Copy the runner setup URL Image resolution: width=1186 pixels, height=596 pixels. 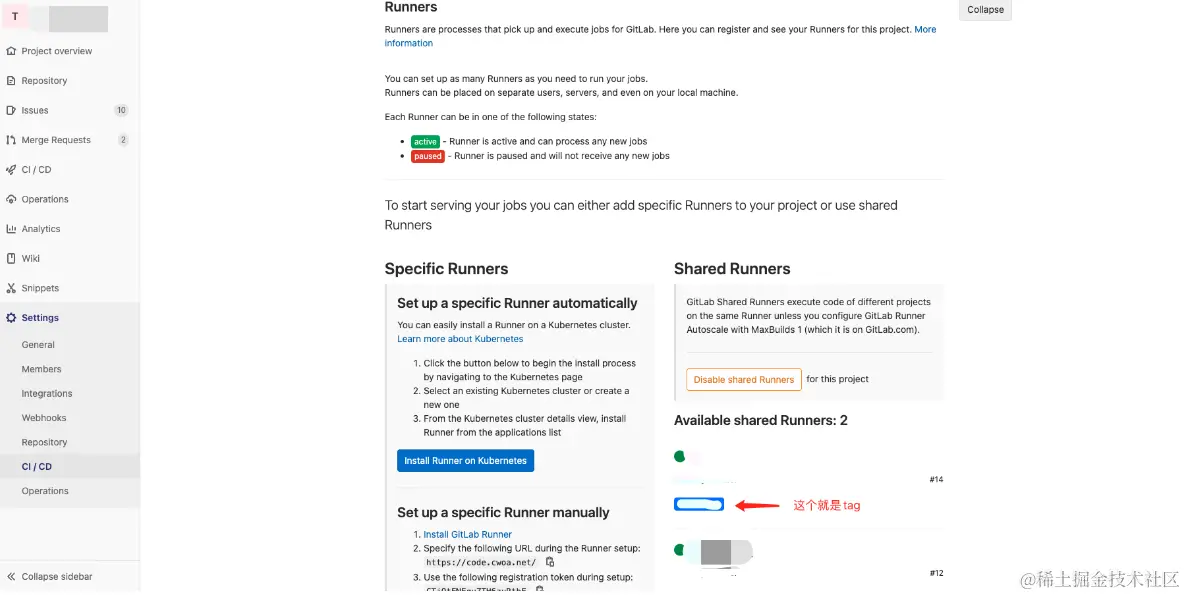550,562
